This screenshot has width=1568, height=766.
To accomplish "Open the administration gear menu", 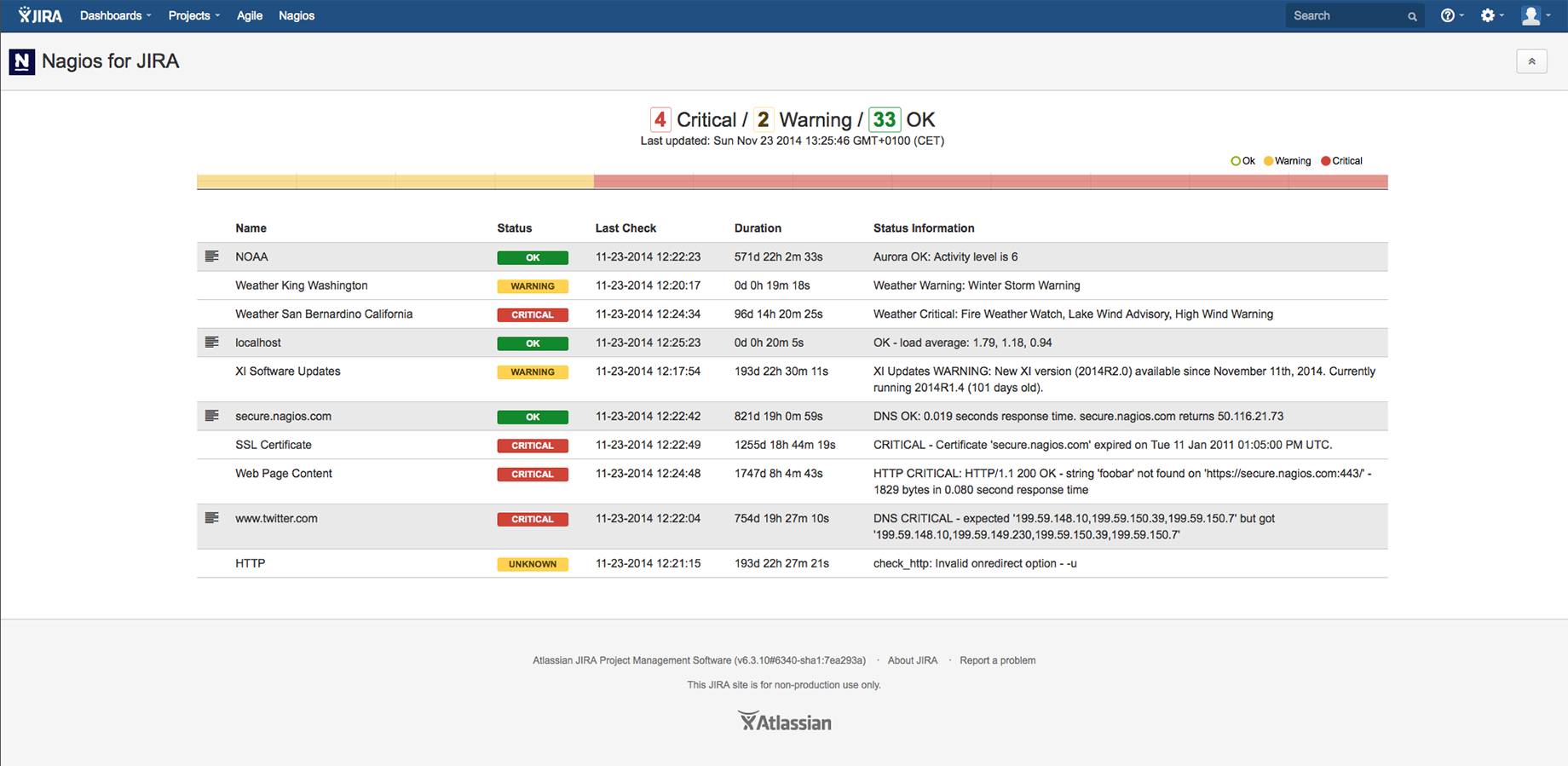I will click(1492, 15).
